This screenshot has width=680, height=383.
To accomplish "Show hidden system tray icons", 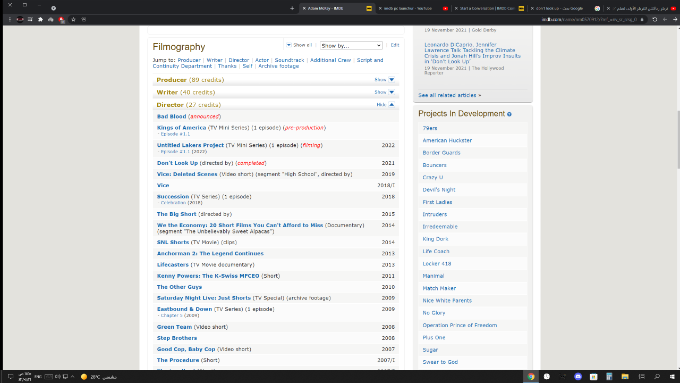I will pos(72,376).
